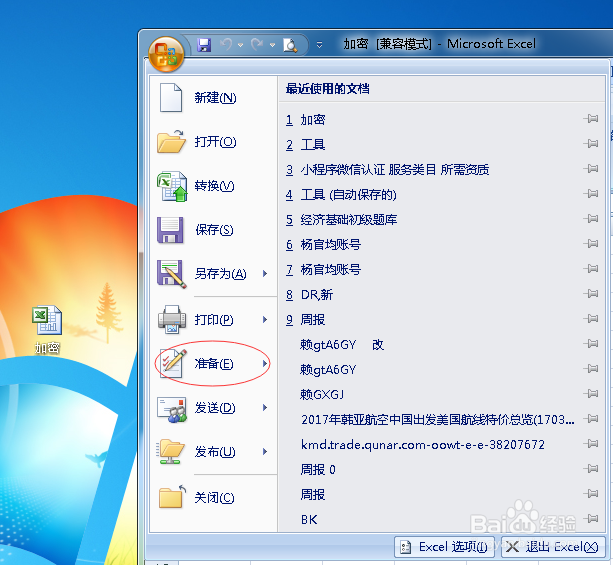This screenshot has height=565, width=613.
Task: Select 发布(U) menu item
Action: pyautogui.click(x=213, y=452)
